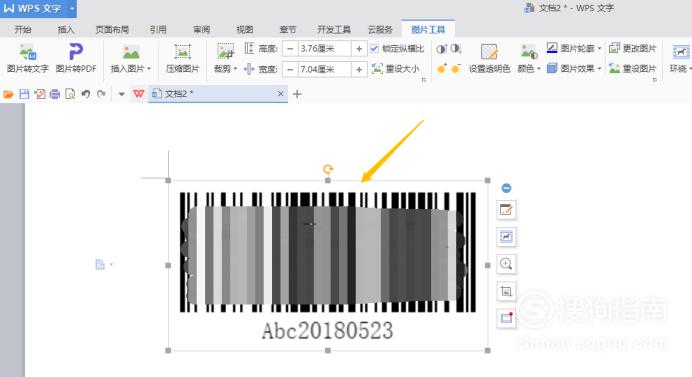This screenshot has width=692, height=377.
Task: Click the 图片转文字 (image to text) icon
Action: (28, 52)
